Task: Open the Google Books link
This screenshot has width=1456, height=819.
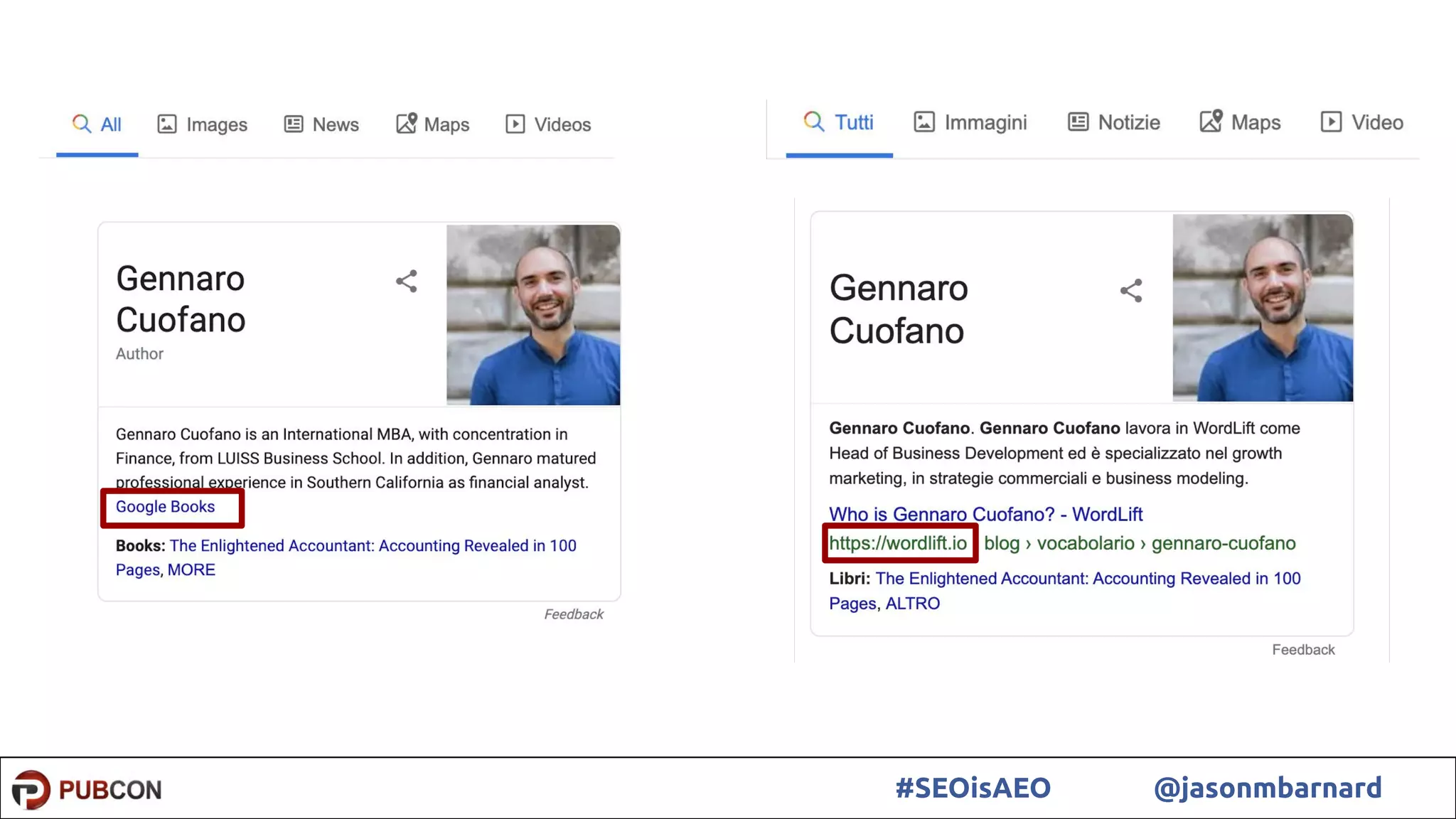Action: (165, 507)
